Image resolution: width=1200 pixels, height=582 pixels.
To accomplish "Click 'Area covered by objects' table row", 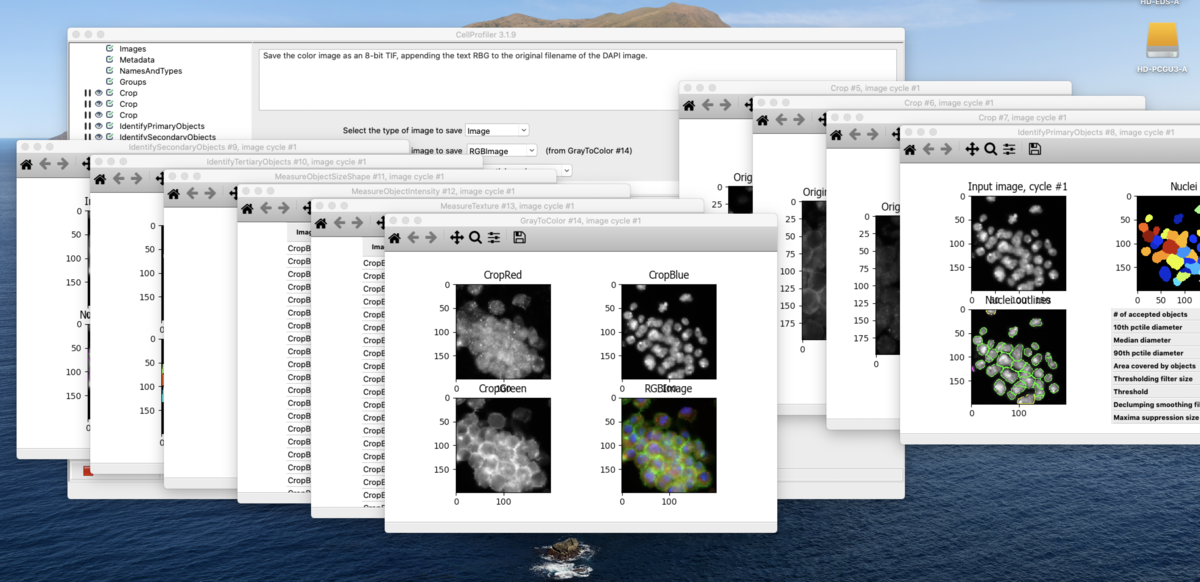I will 1155,366.
